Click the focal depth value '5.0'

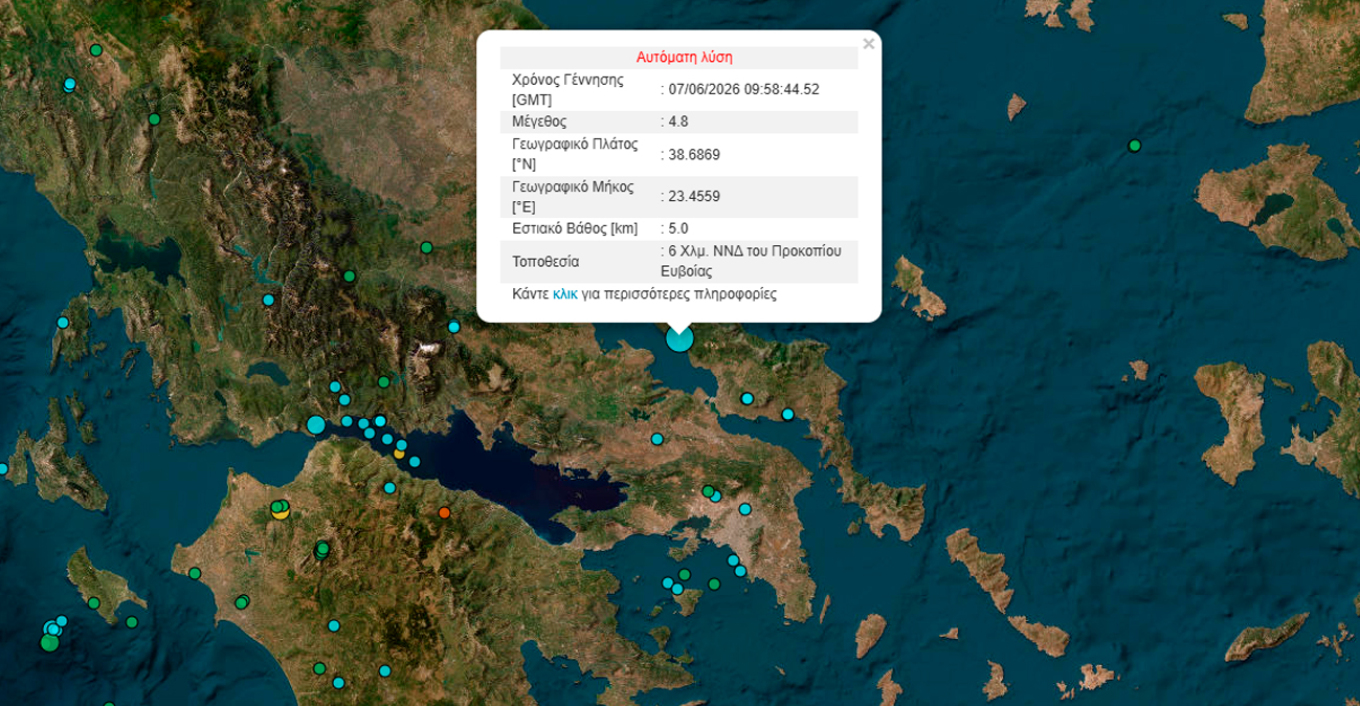click(678, 229)
